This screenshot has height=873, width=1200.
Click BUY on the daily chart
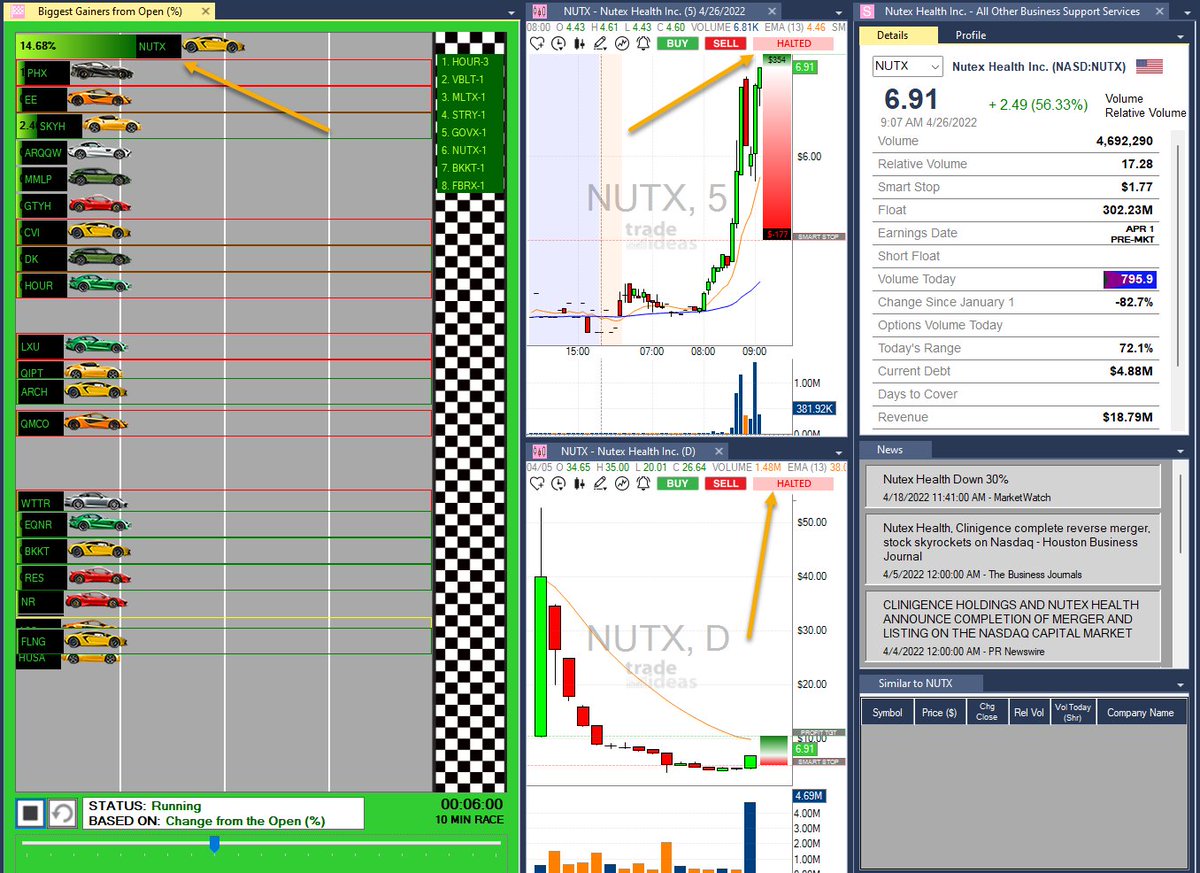677,484
